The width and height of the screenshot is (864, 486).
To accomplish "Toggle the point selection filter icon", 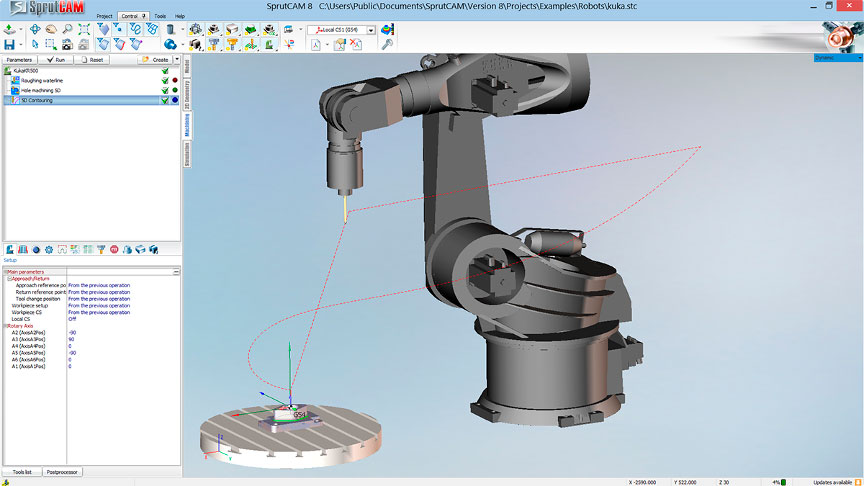I will click(x=118, y=29).
